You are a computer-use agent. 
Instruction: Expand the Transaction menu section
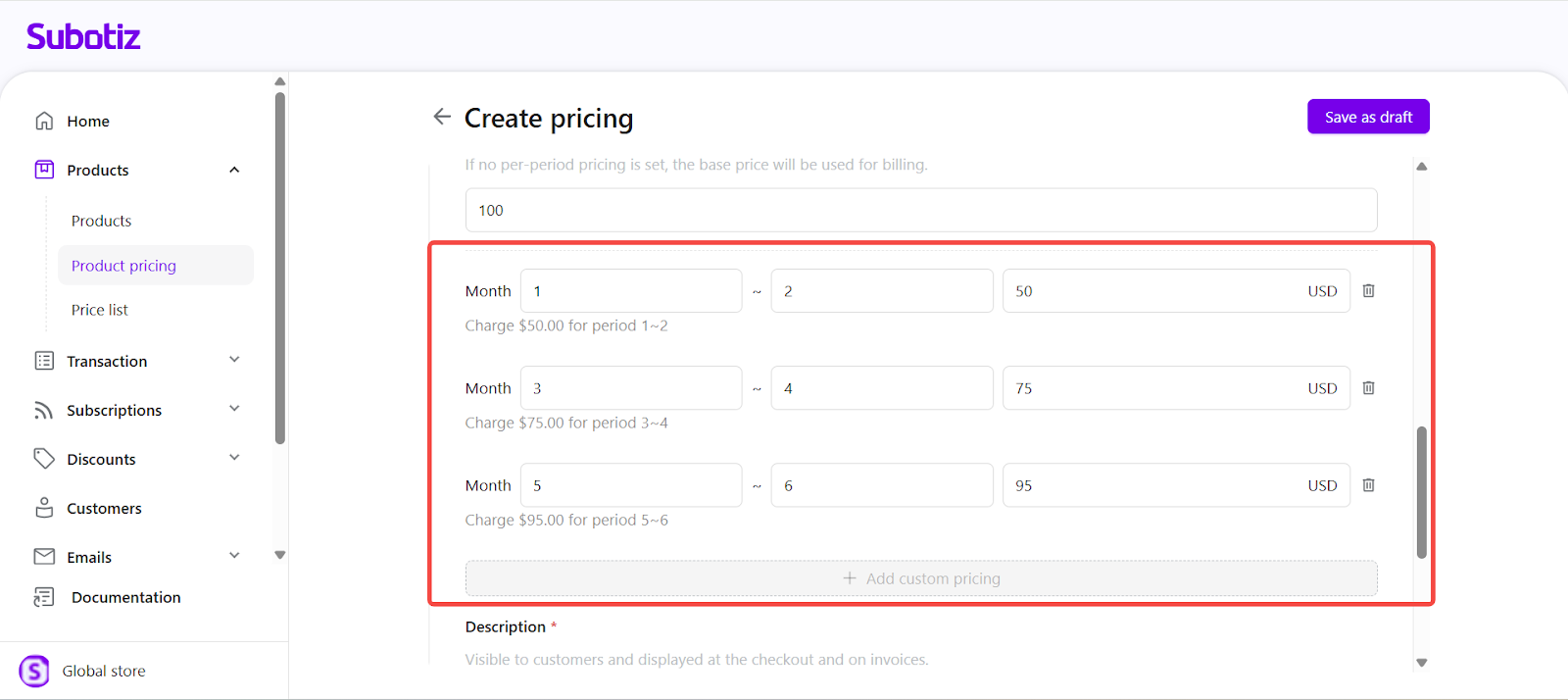(234, 360)
